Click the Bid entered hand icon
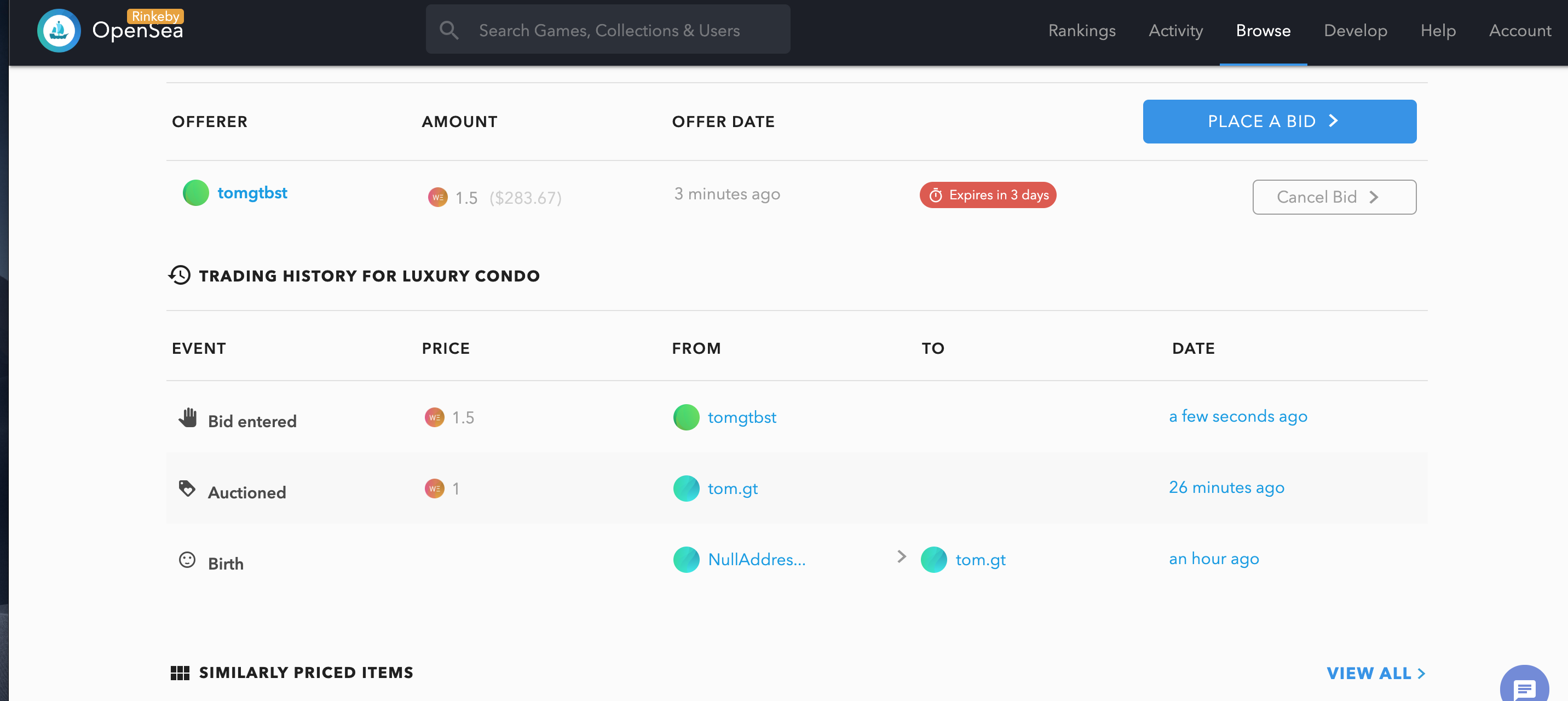 (187, 418)
